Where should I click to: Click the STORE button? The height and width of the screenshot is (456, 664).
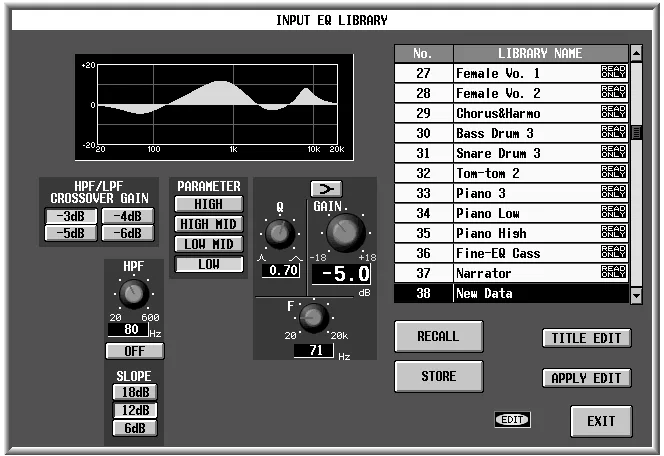tap(438, 376)
